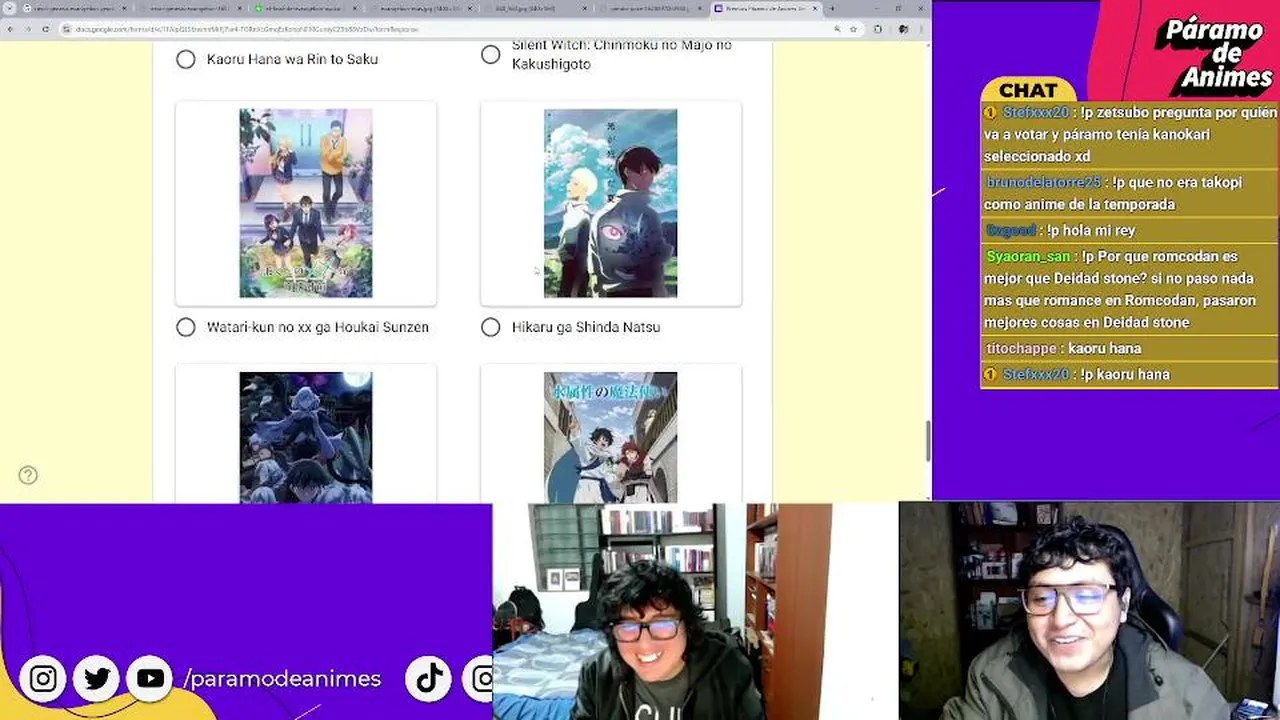Click the /paramodeanimes handle text

(x=283, y=679)
